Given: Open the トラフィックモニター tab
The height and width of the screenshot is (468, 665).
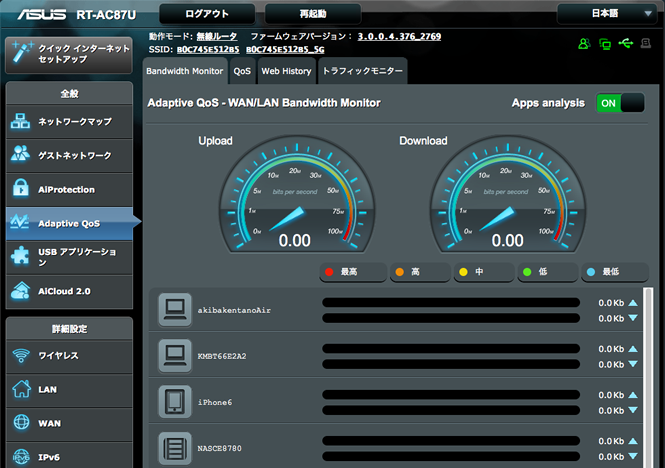Looking at the screenshot, I should [x=363, y=71].
